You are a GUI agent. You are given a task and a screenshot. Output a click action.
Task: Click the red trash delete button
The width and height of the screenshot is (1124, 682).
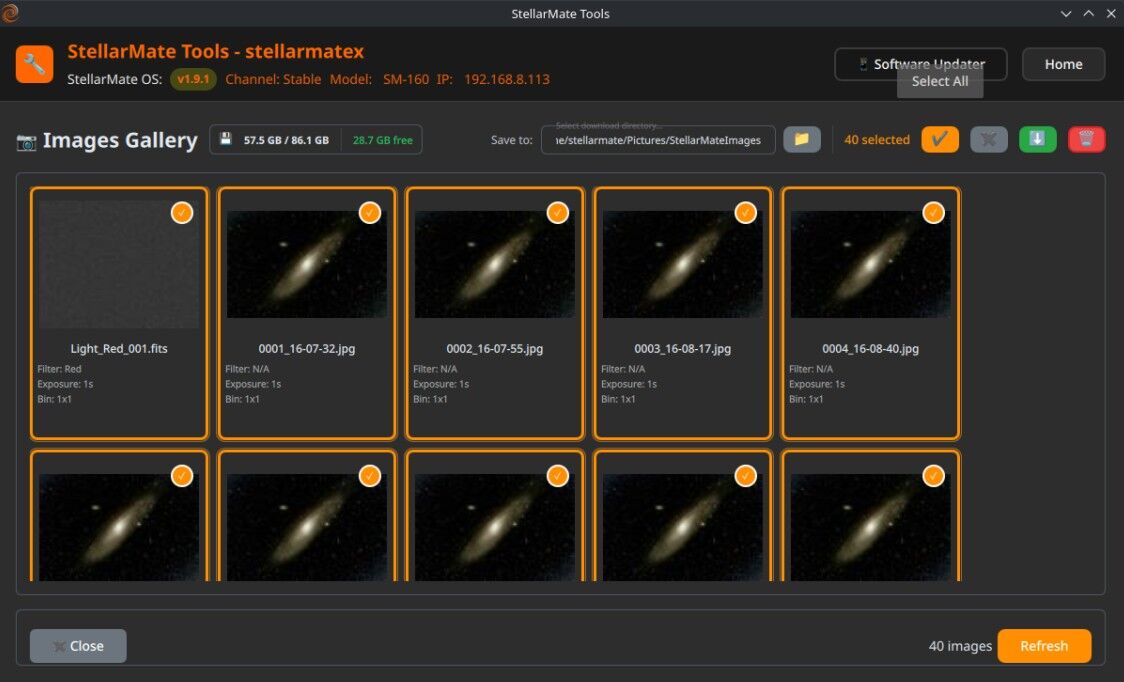[1086, 139]
